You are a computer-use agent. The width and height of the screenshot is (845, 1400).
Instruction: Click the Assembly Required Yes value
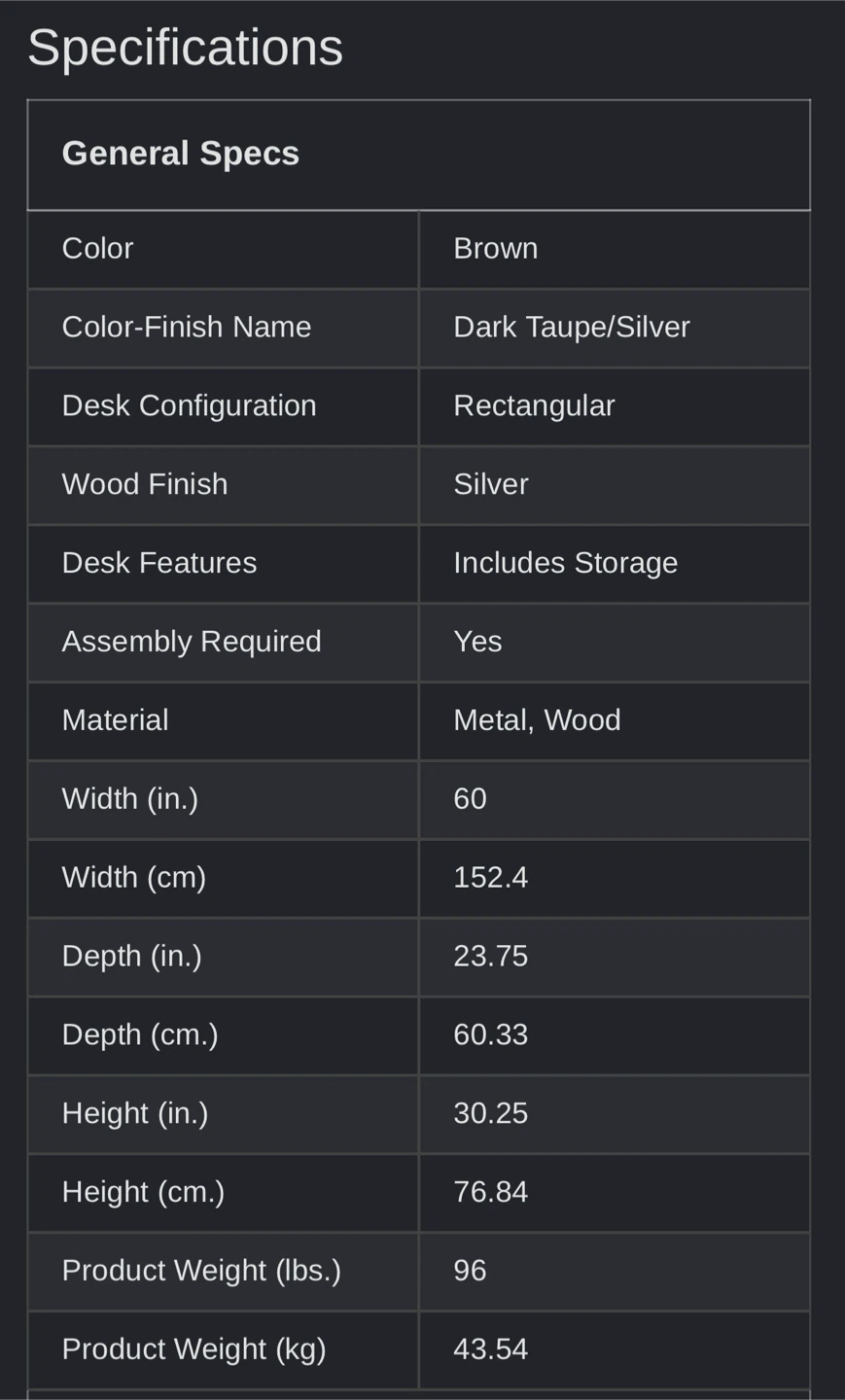click(477, 642)
